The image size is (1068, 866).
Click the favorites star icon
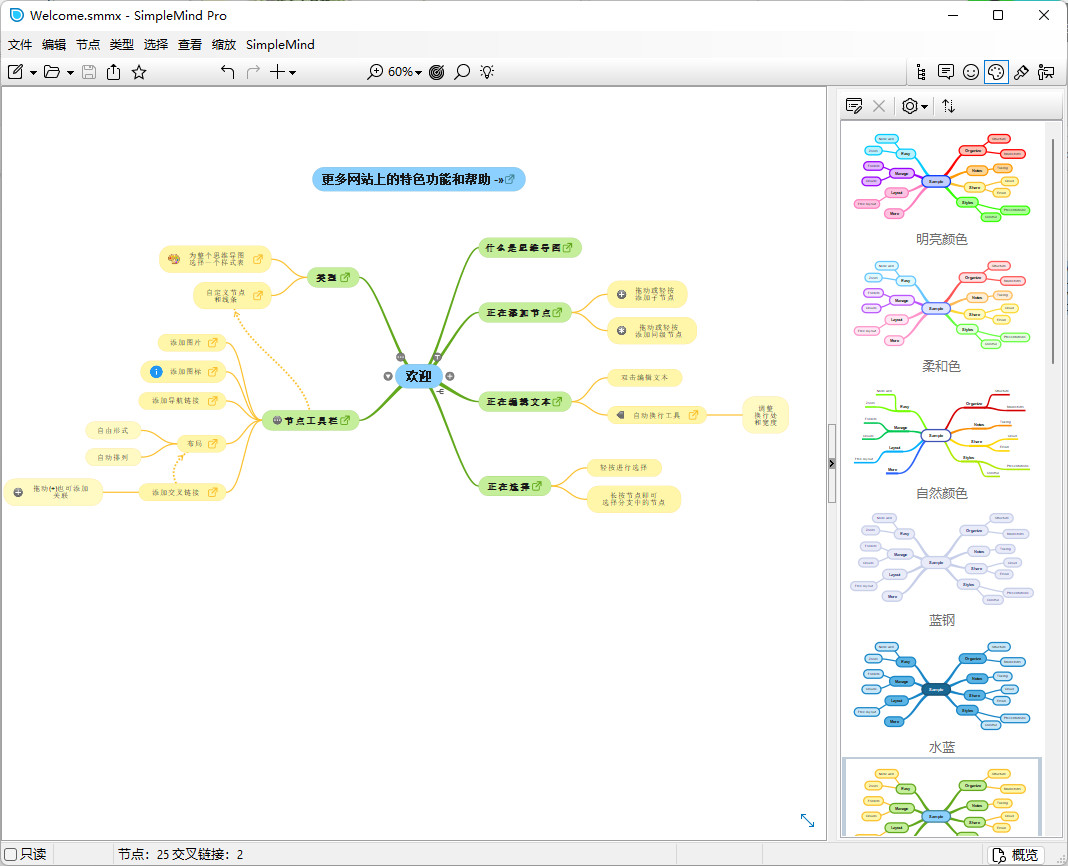tap(139, 72)
